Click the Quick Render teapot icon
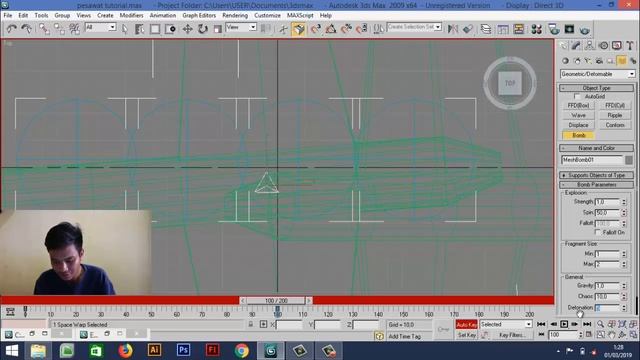Screen dimensions: 640x360 click(x=584, y=29)
